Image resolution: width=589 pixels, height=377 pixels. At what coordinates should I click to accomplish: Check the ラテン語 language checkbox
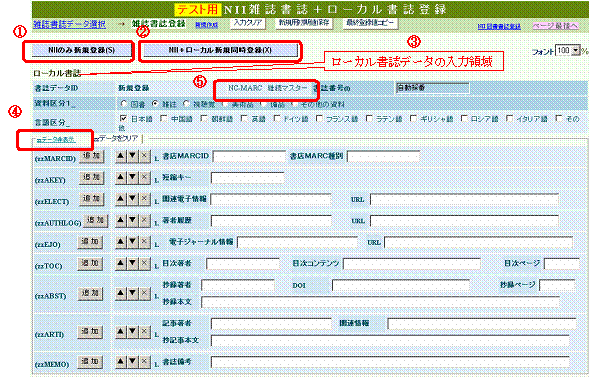coord(369,119)
